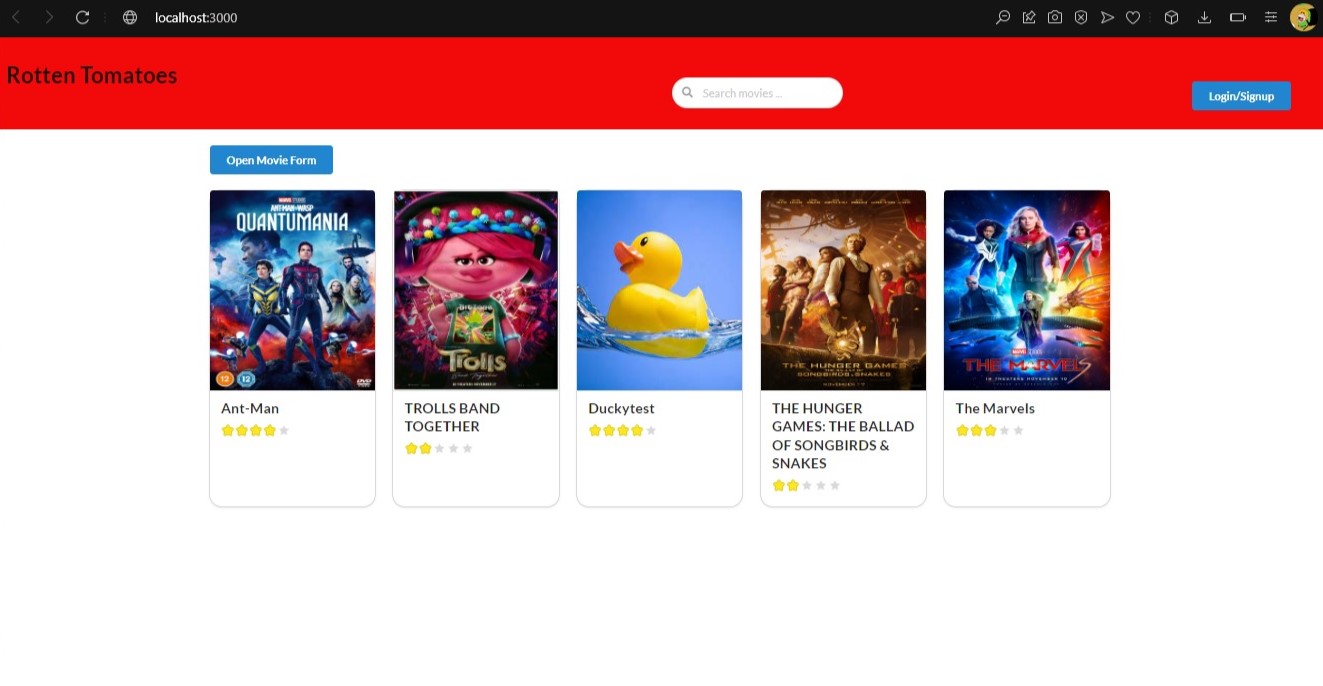Take a snapshot with the camera icon
The width and height of the screenshot is (1323, 686).
point(1055,17)
